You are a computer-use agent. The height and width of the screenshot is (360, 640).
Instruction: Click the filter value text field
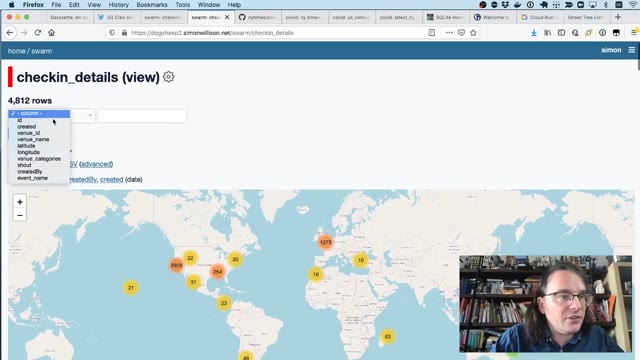[142, 116]
